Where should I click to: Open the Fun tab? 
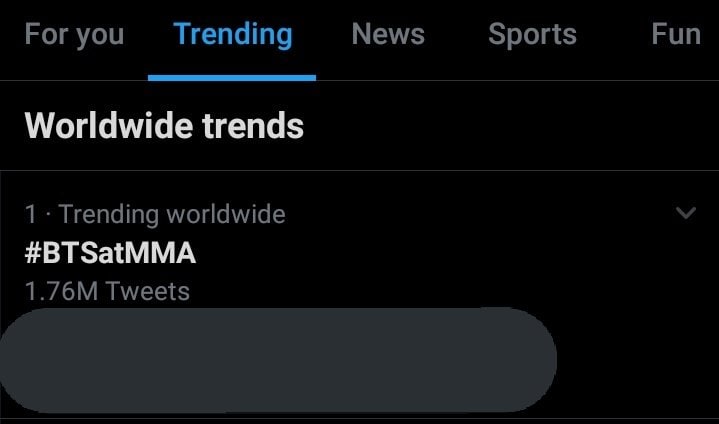click(675, 35)
